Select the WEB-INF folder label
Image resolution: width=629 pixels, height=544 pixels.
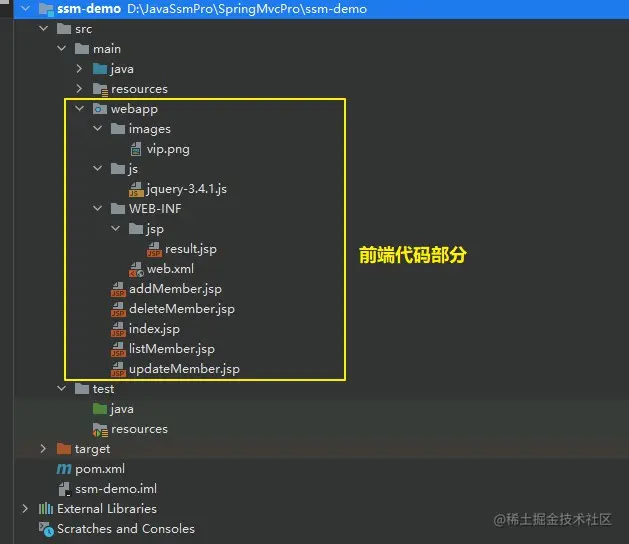click(155, 209)
